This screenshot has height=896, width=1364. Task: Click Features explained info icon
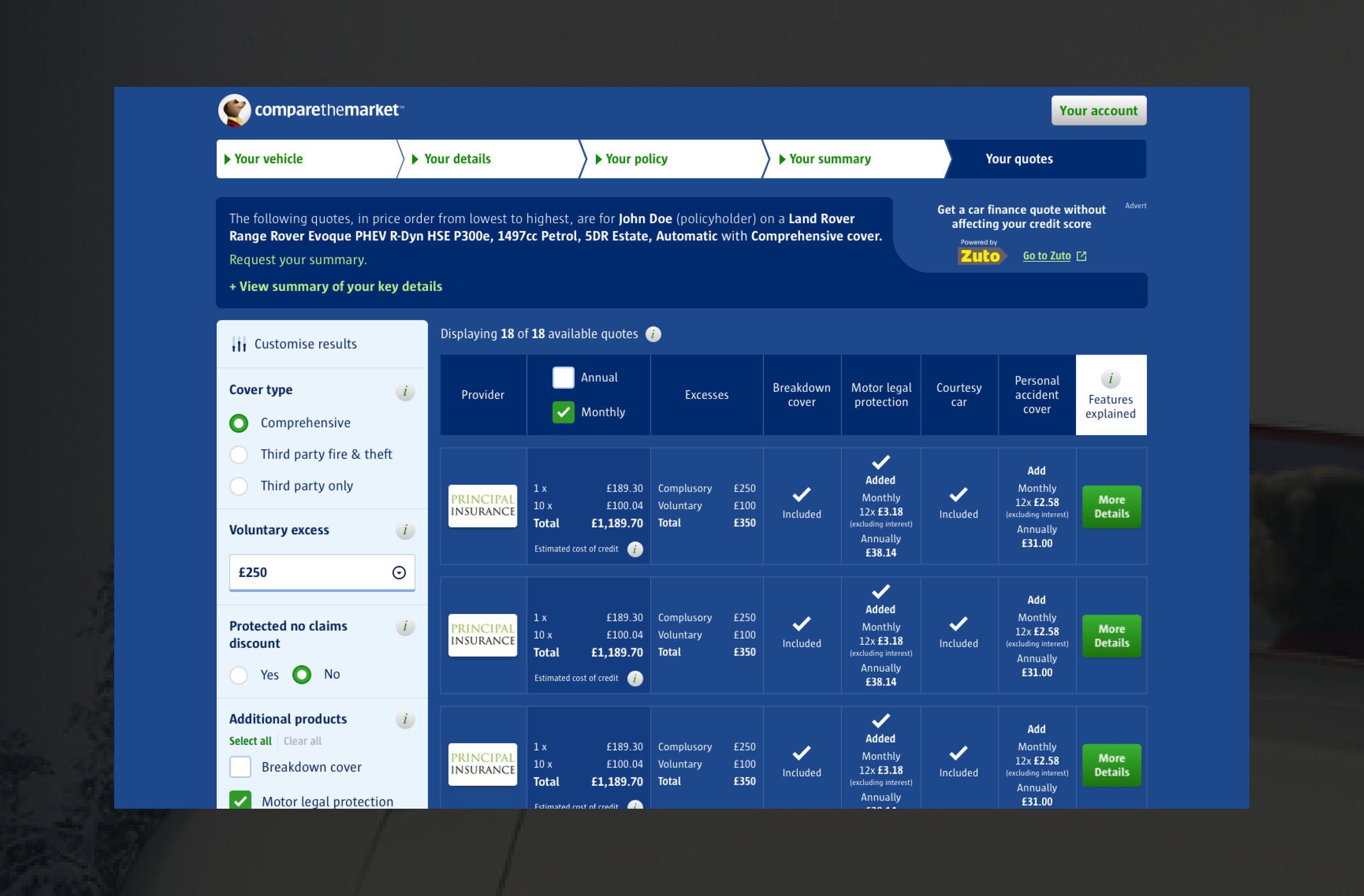(x=1110, y=378)
